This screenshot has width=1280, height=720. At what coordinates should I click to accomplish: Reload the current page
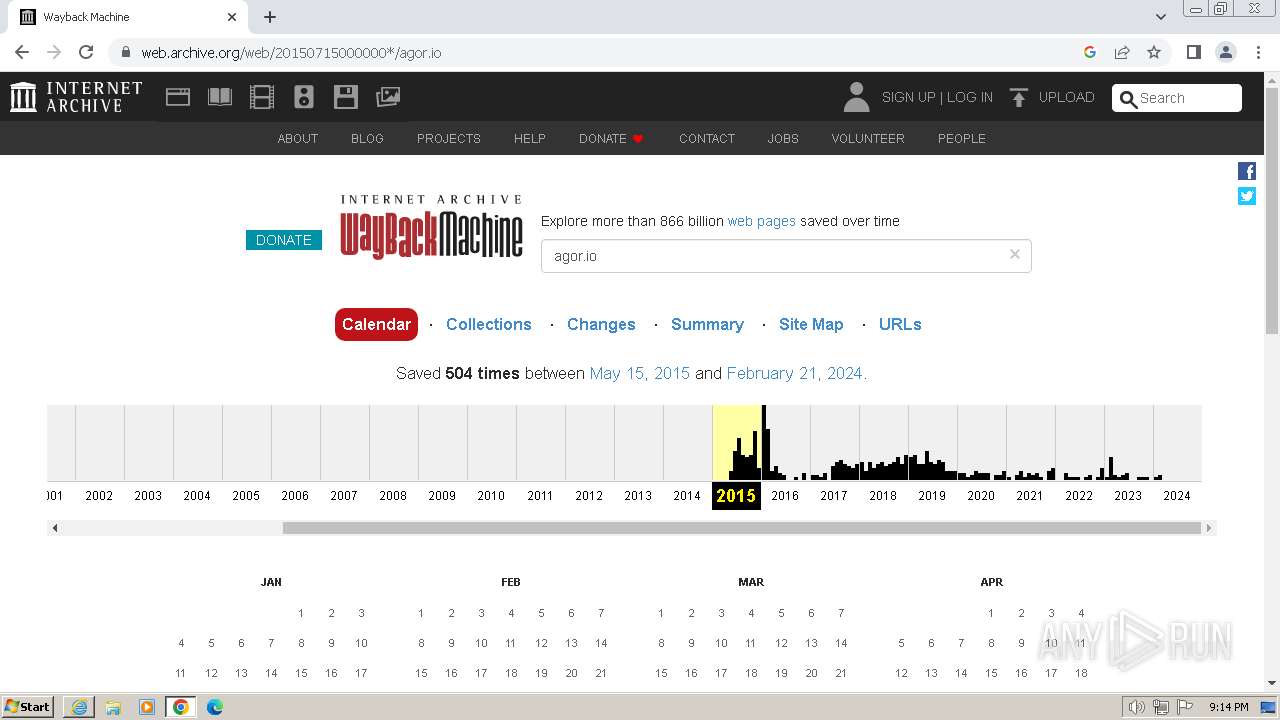pos(86,52)
